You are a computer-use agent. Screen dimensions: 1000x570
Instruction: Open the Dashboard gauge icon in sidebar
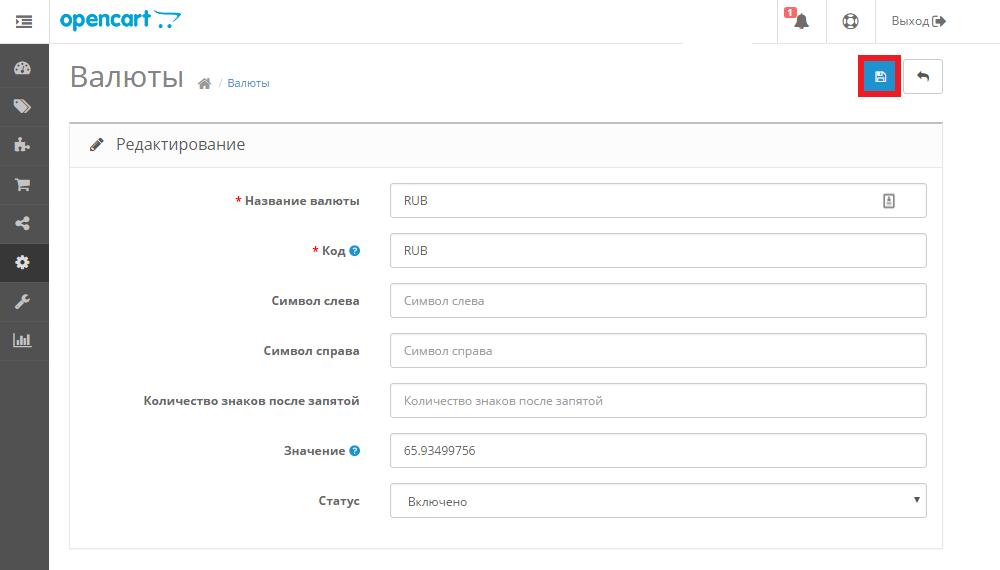coord(23,69)
